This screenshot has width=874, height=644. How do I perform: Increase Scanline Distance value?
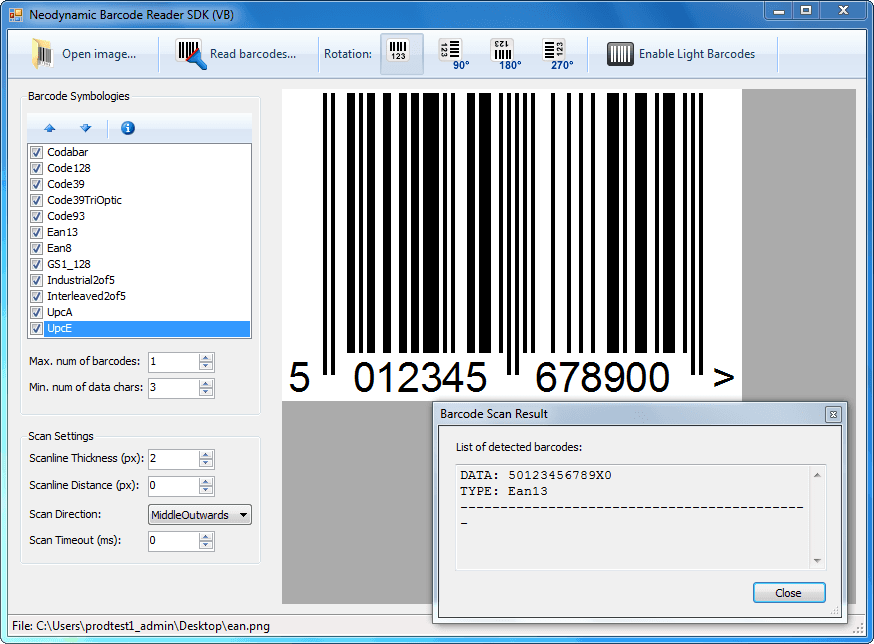click(206, 482)
